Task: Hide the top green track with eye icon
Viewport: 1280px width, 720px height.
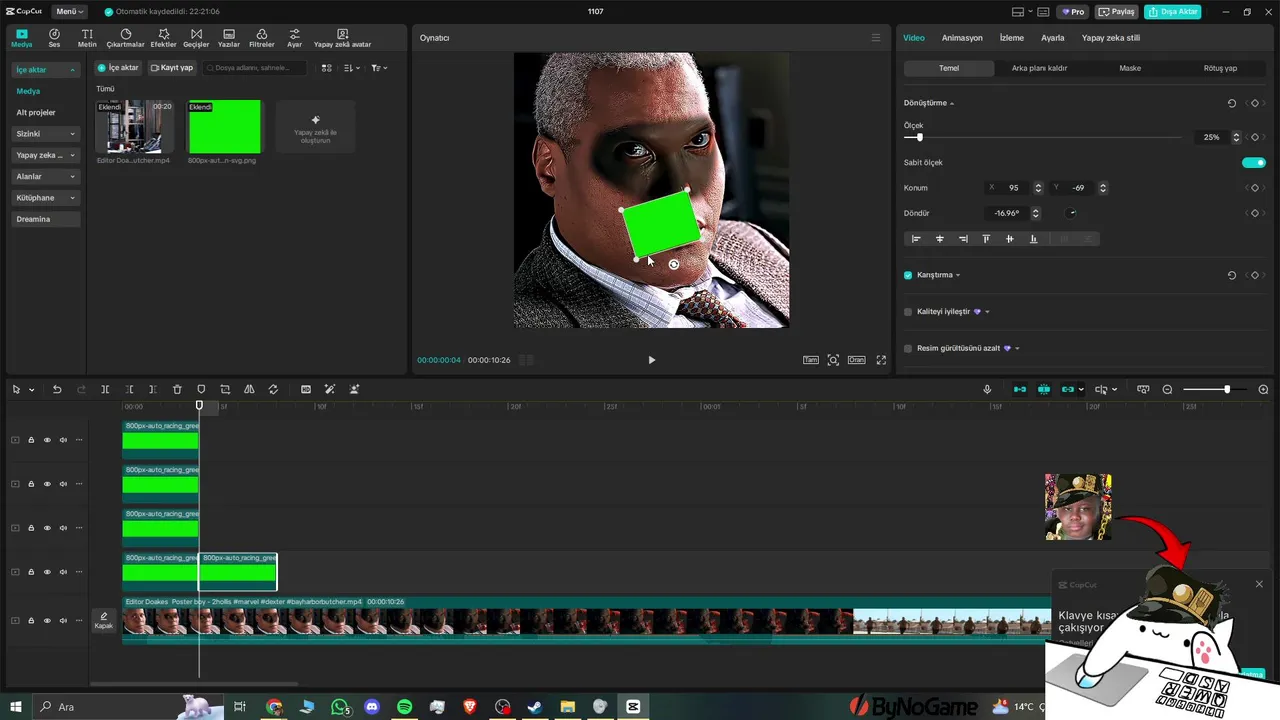Action: (x=47, y=440)
